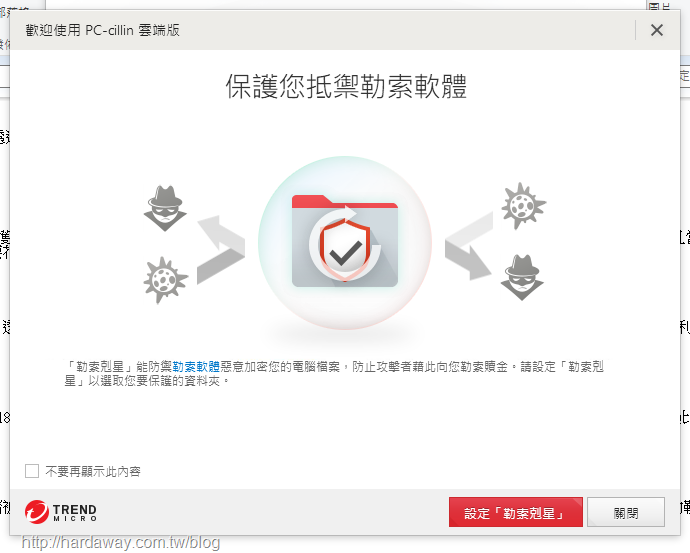This screenshot has height=553, width=690.
Task: Click the top-right virus icon
Action: coord(523,206)
